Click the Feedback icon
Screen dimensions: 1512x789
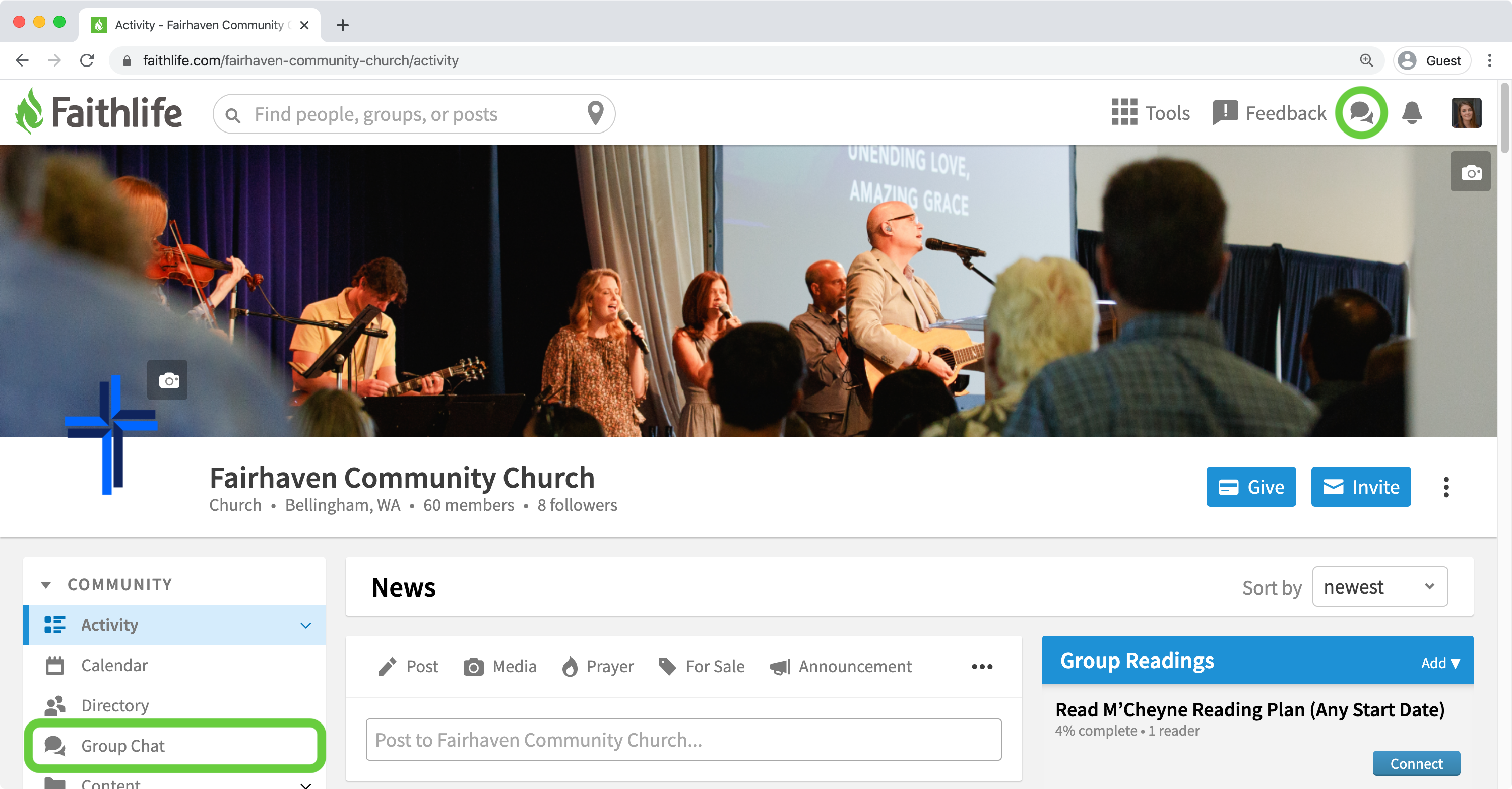(1225, 113)
